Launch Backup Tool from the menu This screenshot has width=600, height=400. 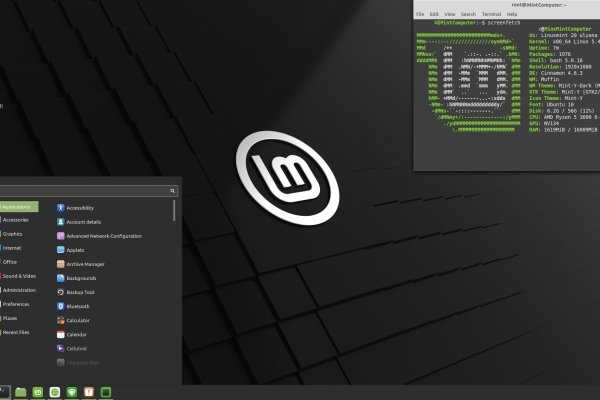click(80, 292)
